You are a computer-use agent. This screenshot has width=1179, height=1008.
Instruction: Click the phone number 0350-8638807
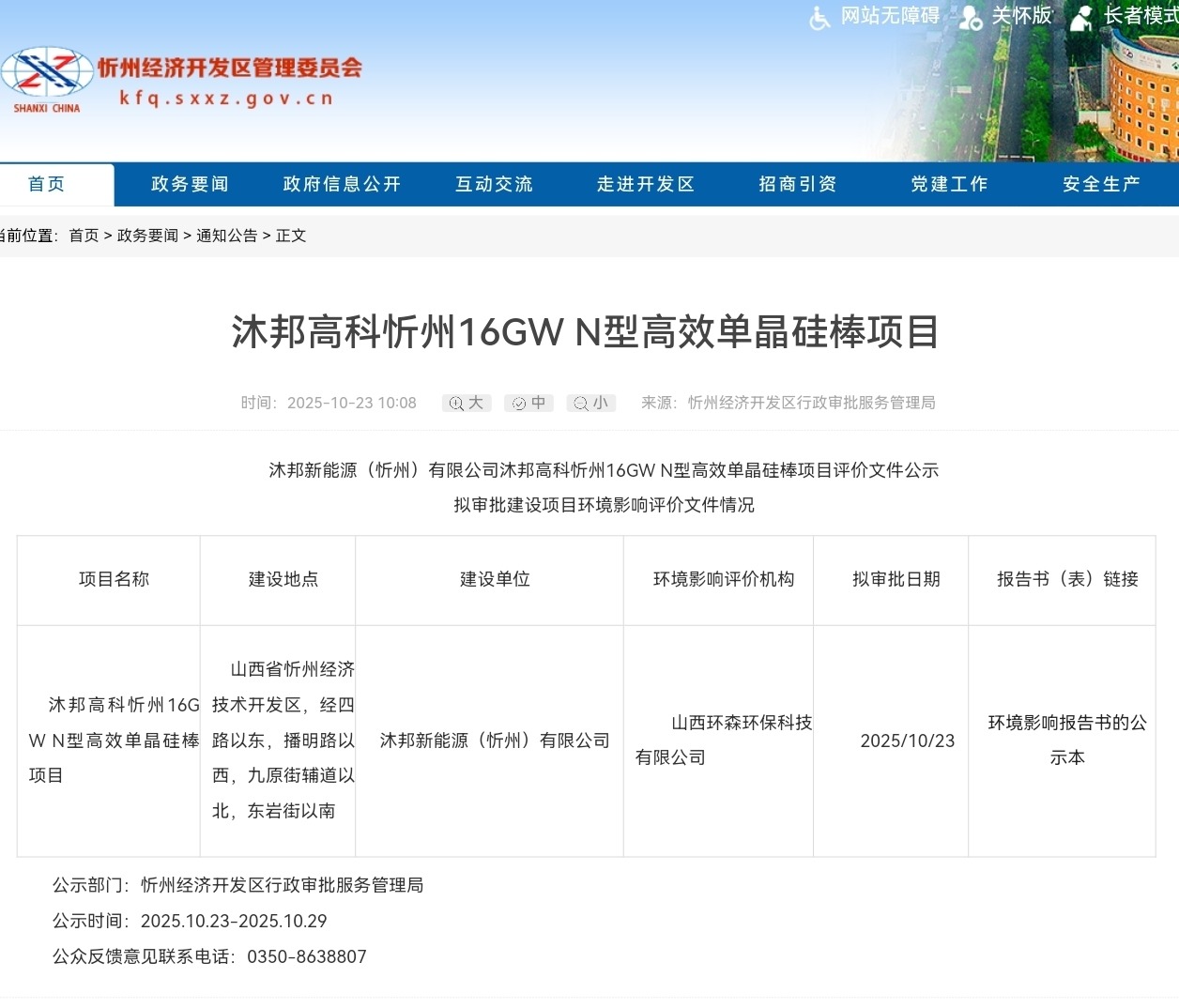pyautogui.click(x=307, y=957)
